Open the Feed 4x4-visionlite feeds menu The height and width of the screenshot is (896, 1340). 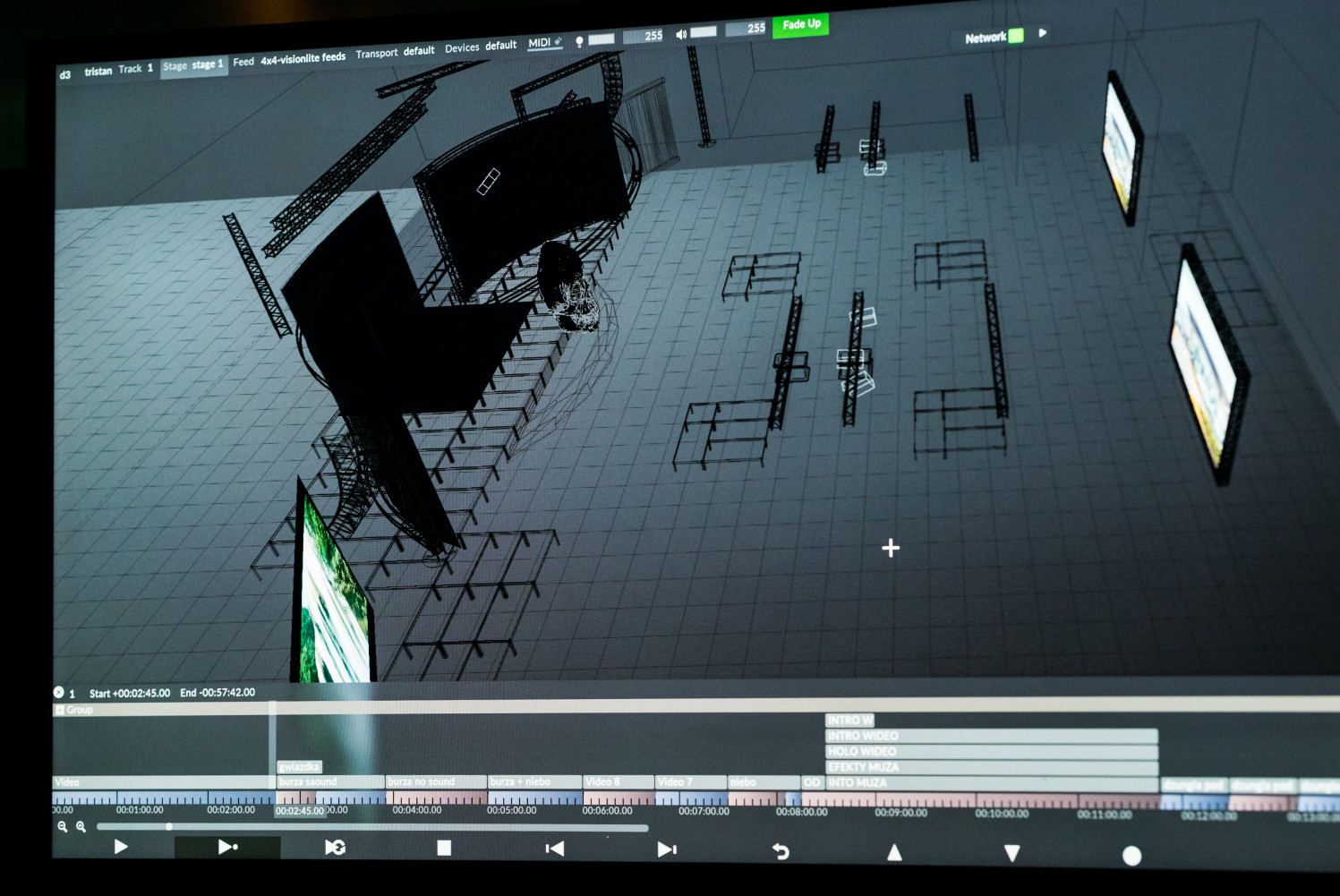pos(289,60)
